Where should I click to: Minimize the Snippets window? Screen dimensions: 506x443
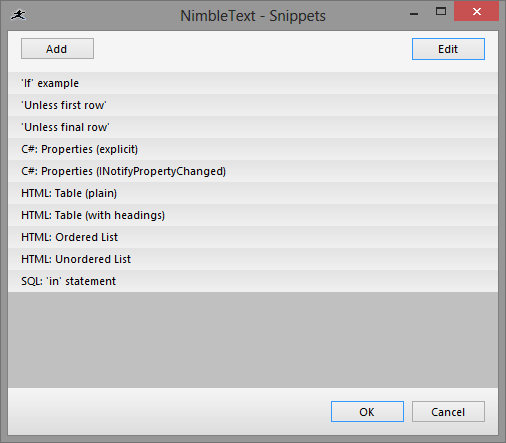[x=414, y=14]
